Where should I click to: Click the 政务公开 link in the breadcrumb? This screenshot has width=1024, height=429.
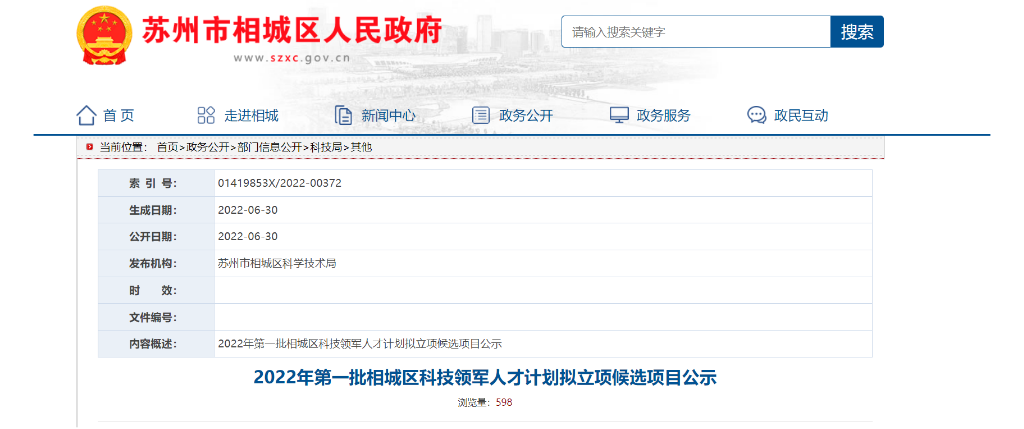(x=208, y=147)
